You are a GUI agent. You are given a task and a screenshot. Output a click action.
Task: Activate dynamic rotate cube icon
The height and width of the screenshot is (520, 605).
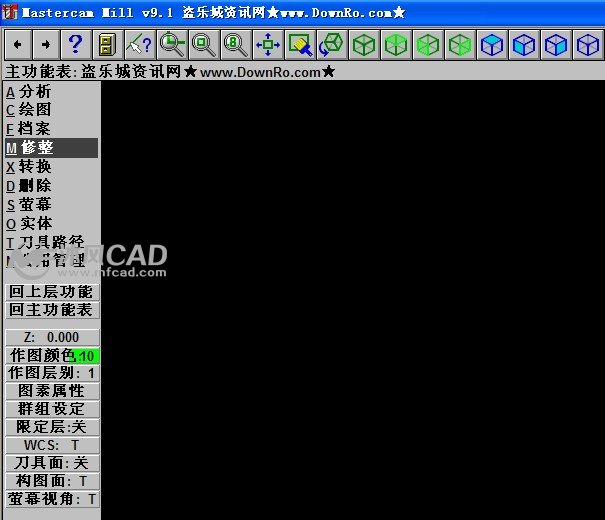click(332, 45)
